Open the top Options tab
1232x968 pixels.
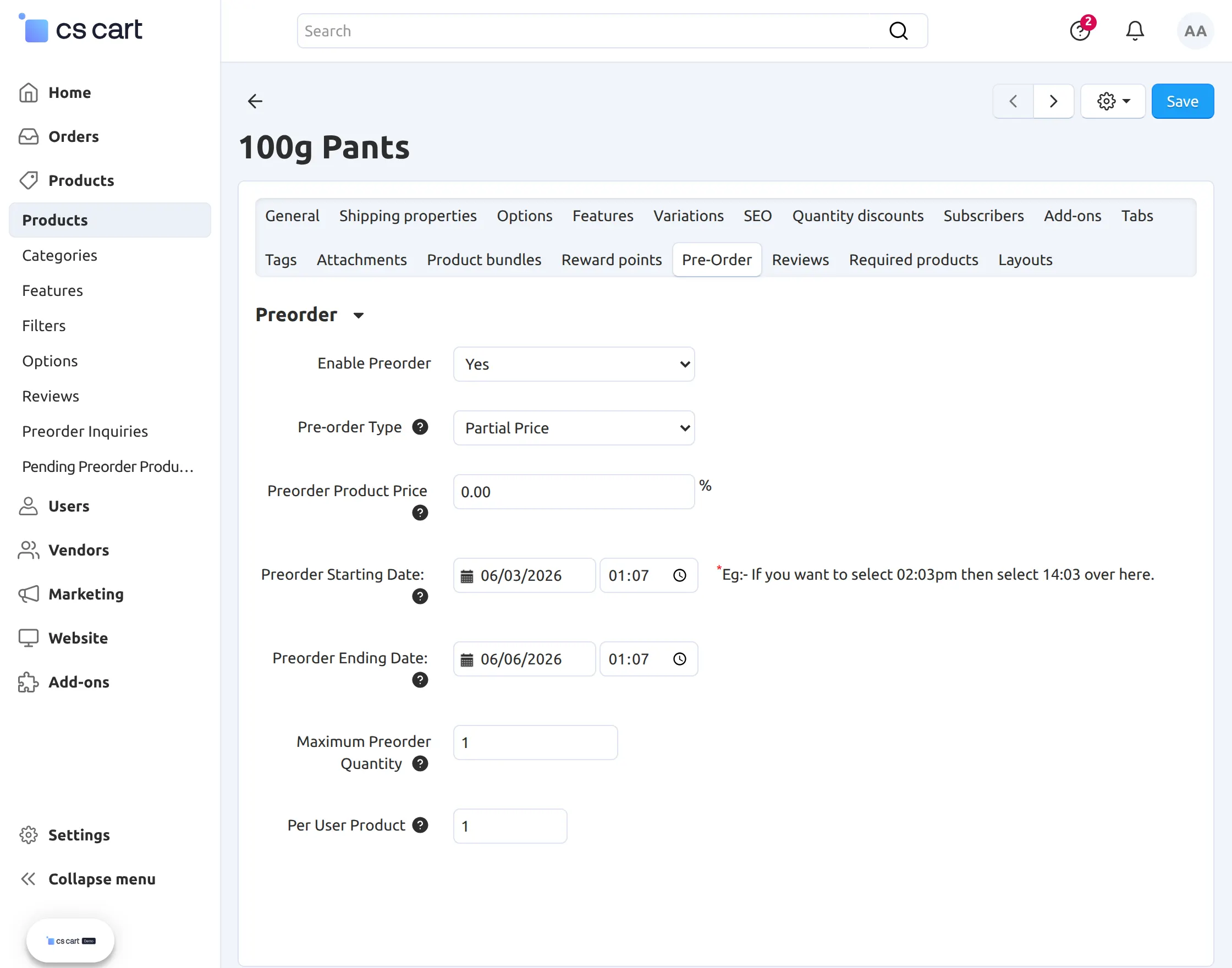coord(524,216)
